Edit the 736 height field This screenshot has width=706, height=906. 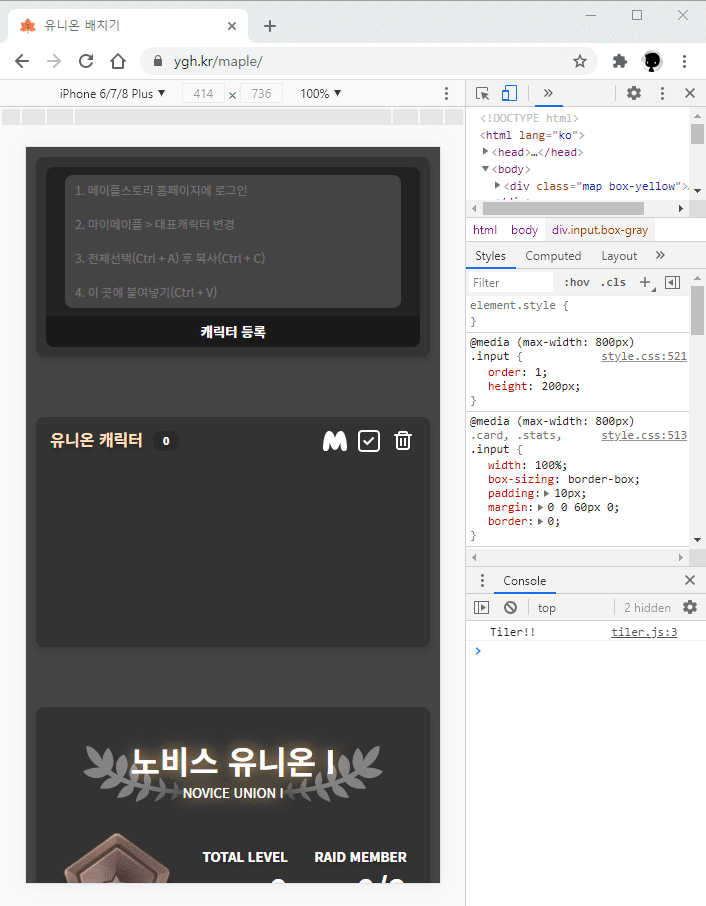261,94
